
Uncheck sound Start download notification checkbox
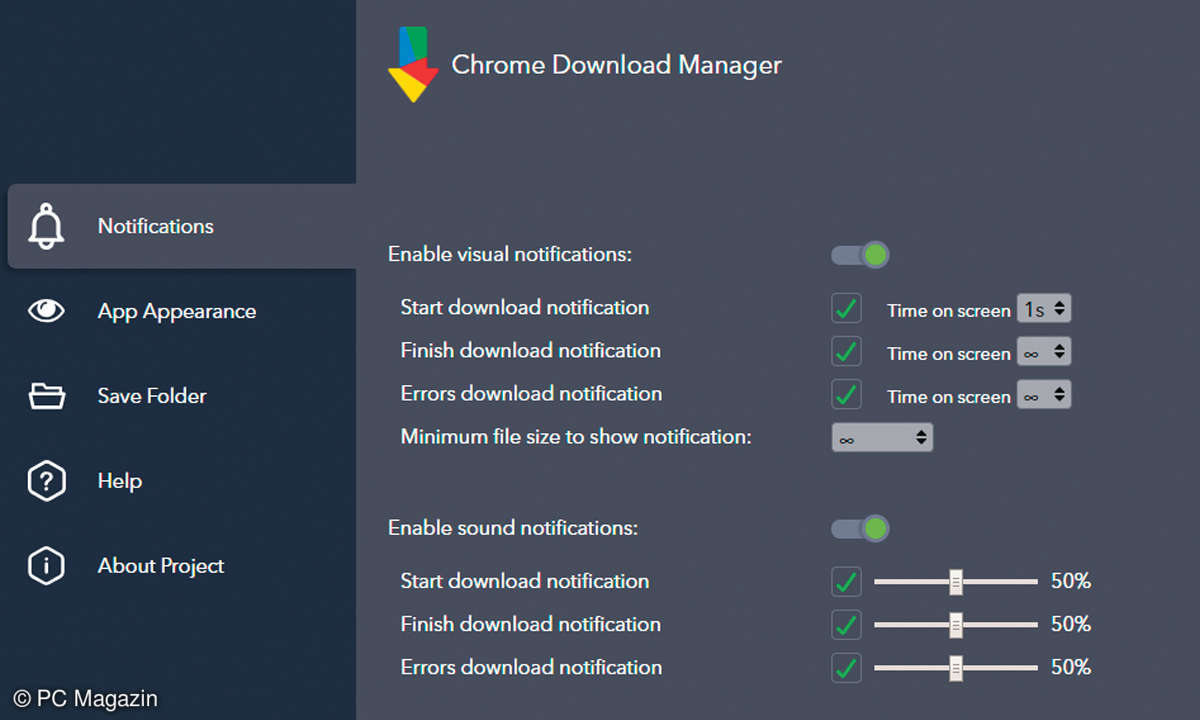pyautogui.click(x=846, y=581)
